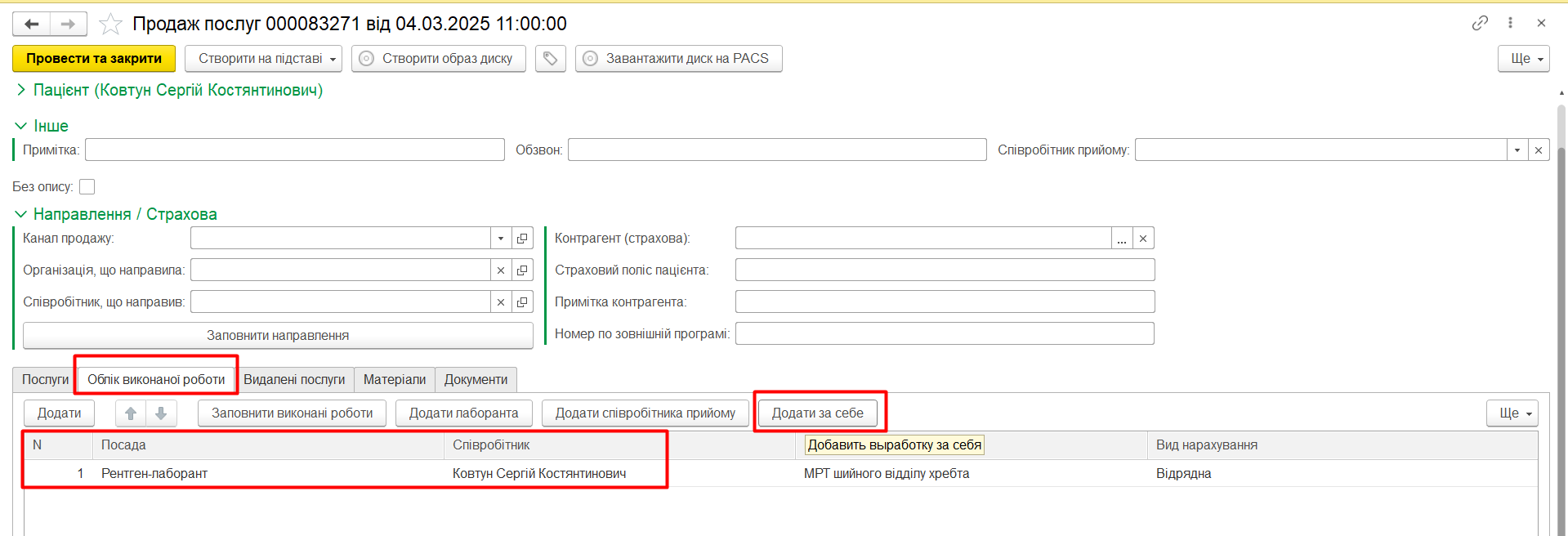
Task: Expand the Пацієнт section
Action: click(x=21, y=90)
